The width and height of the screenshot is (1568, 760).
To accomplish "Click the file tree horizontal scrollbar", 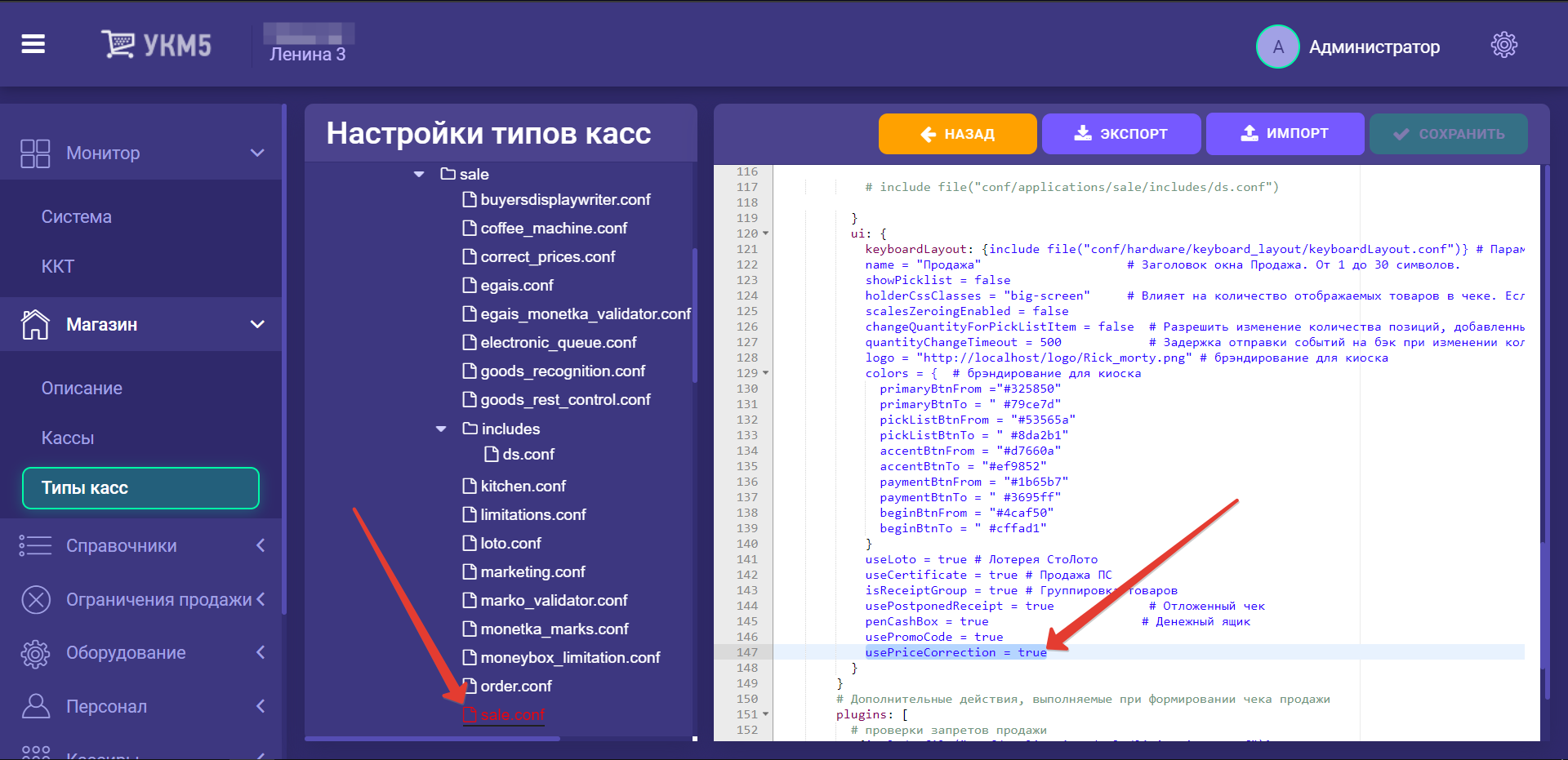I will pos(432,739).
